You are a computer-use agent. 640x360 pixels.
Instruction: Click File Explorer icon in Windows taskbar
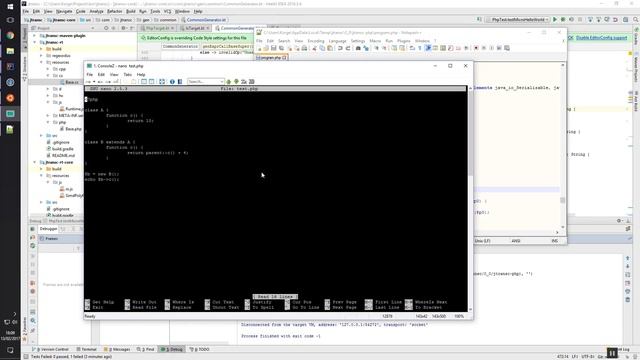click(x=10, y=51)
